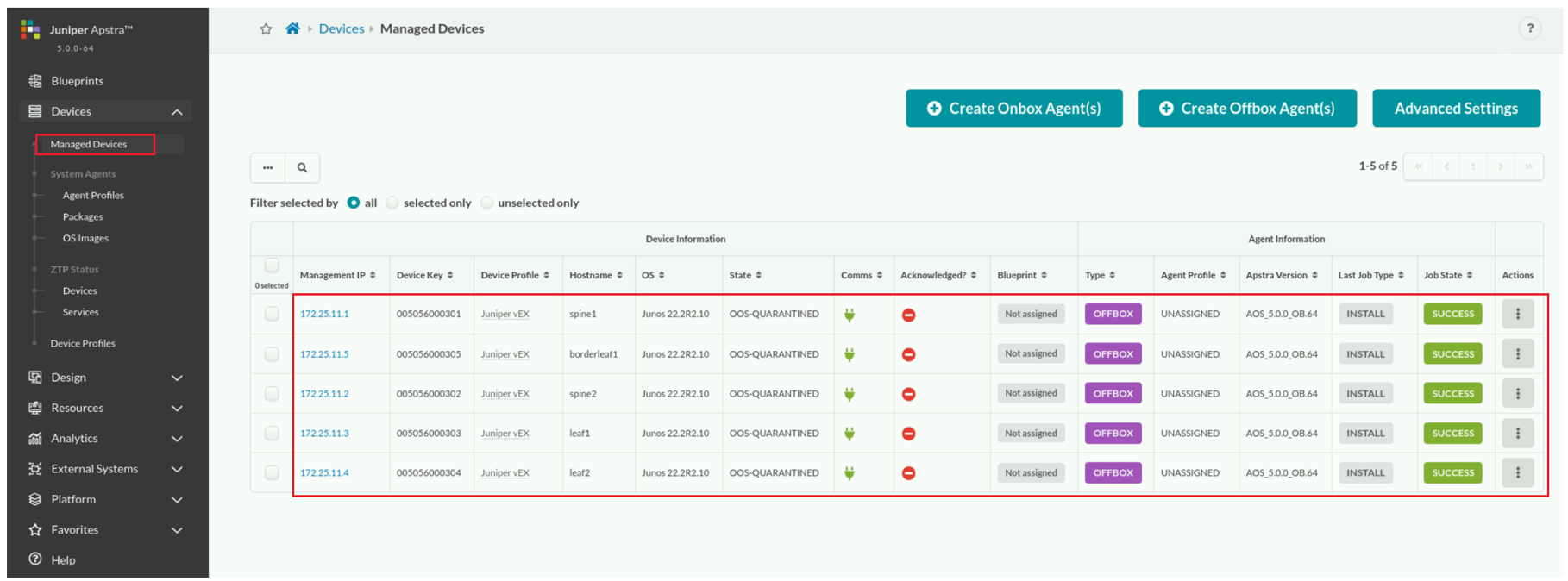
Task: Click the comms plug icon for leaf1
Action: pyautogui.click(x=850, y=434)
